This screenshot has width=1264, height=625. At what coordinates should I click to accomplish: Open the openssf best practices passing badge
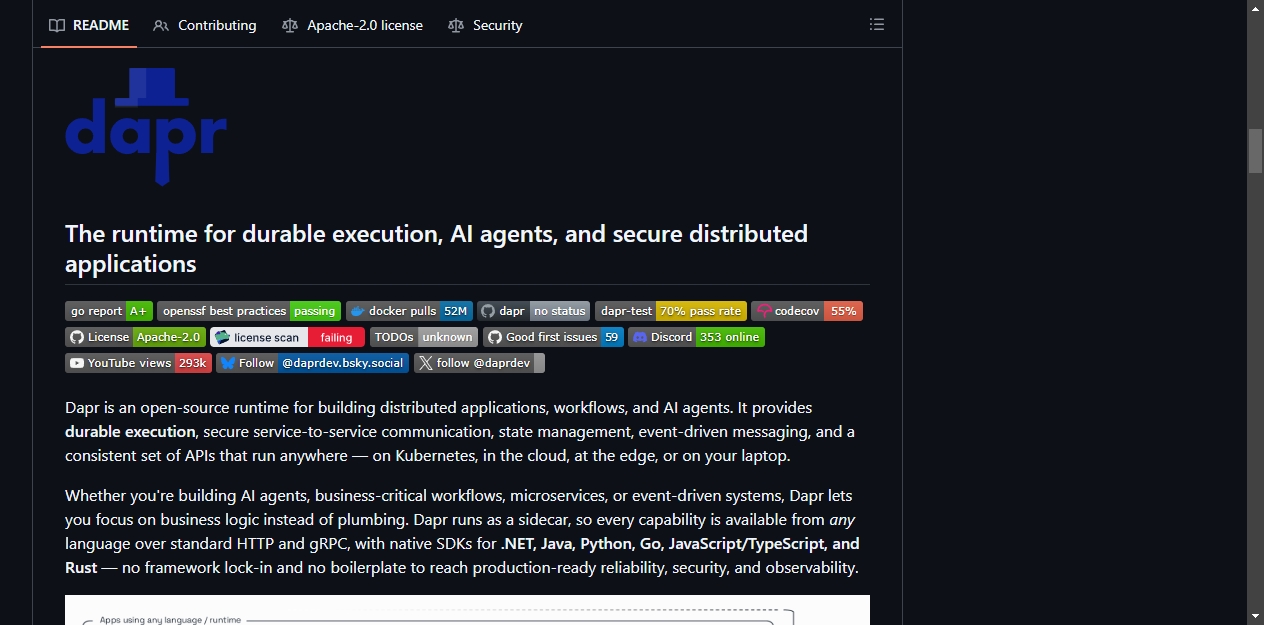pos(249,311)
